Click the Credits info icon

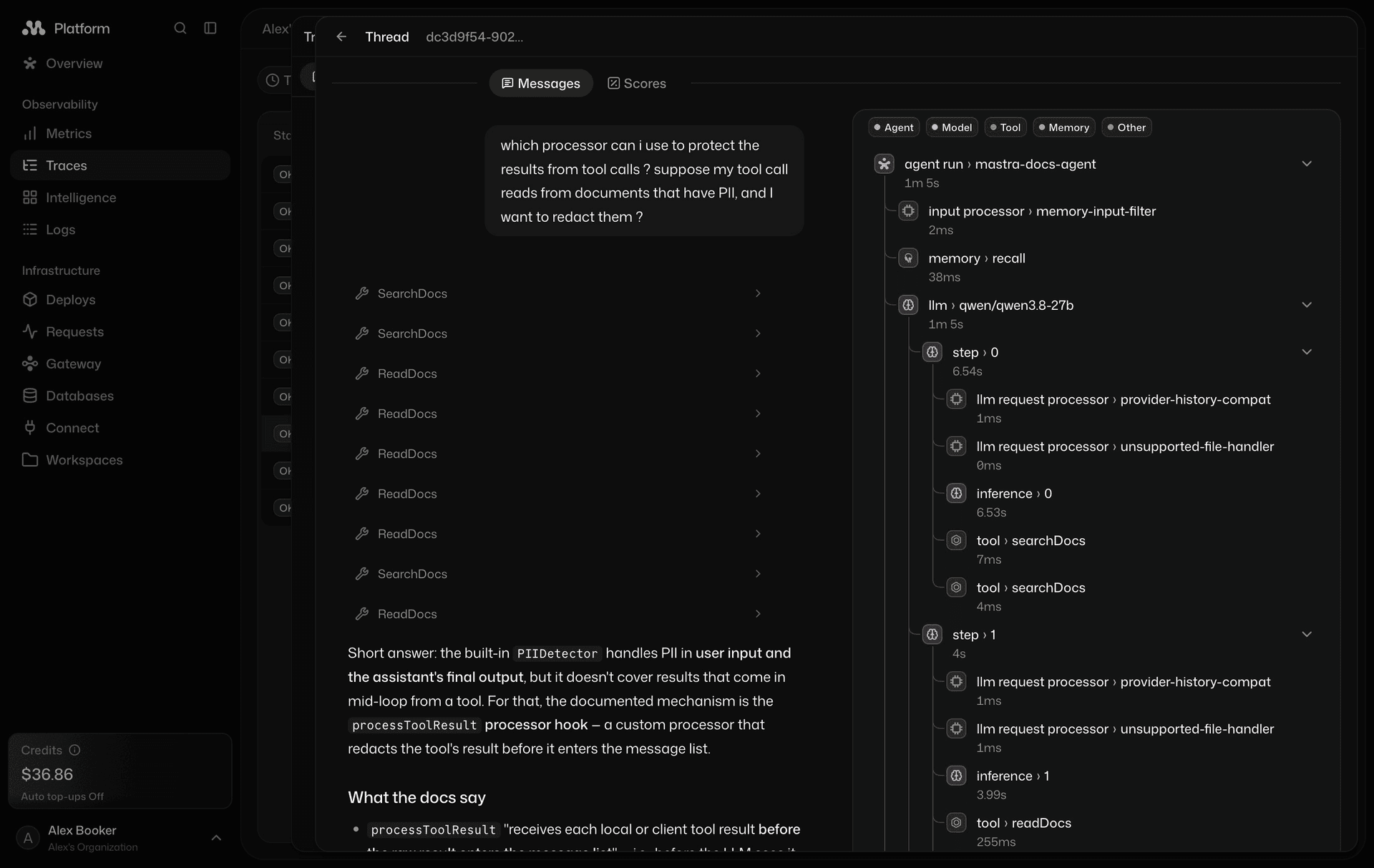74,750
